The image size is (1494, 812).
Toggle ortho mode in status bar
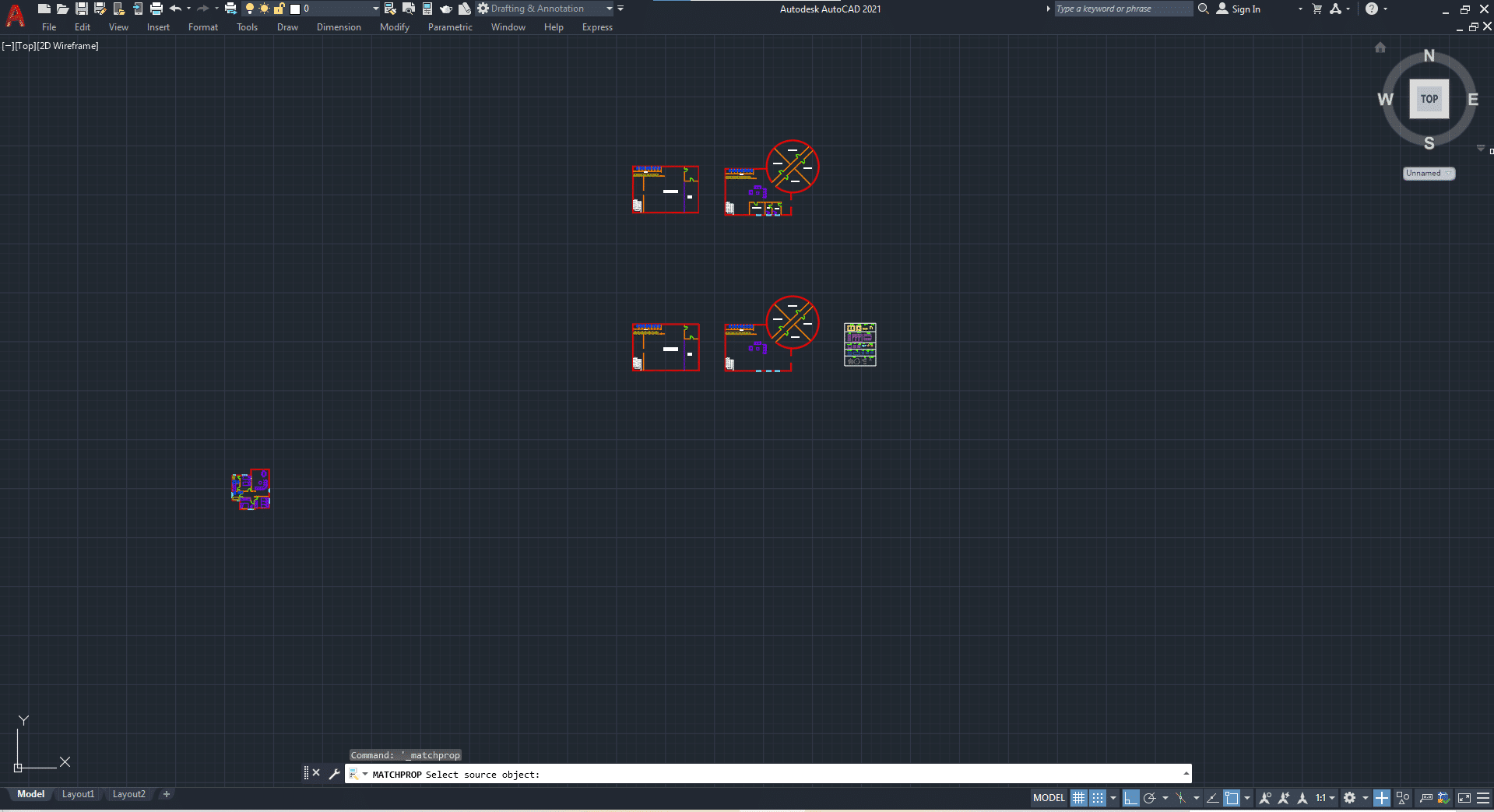pos(1131,798)
